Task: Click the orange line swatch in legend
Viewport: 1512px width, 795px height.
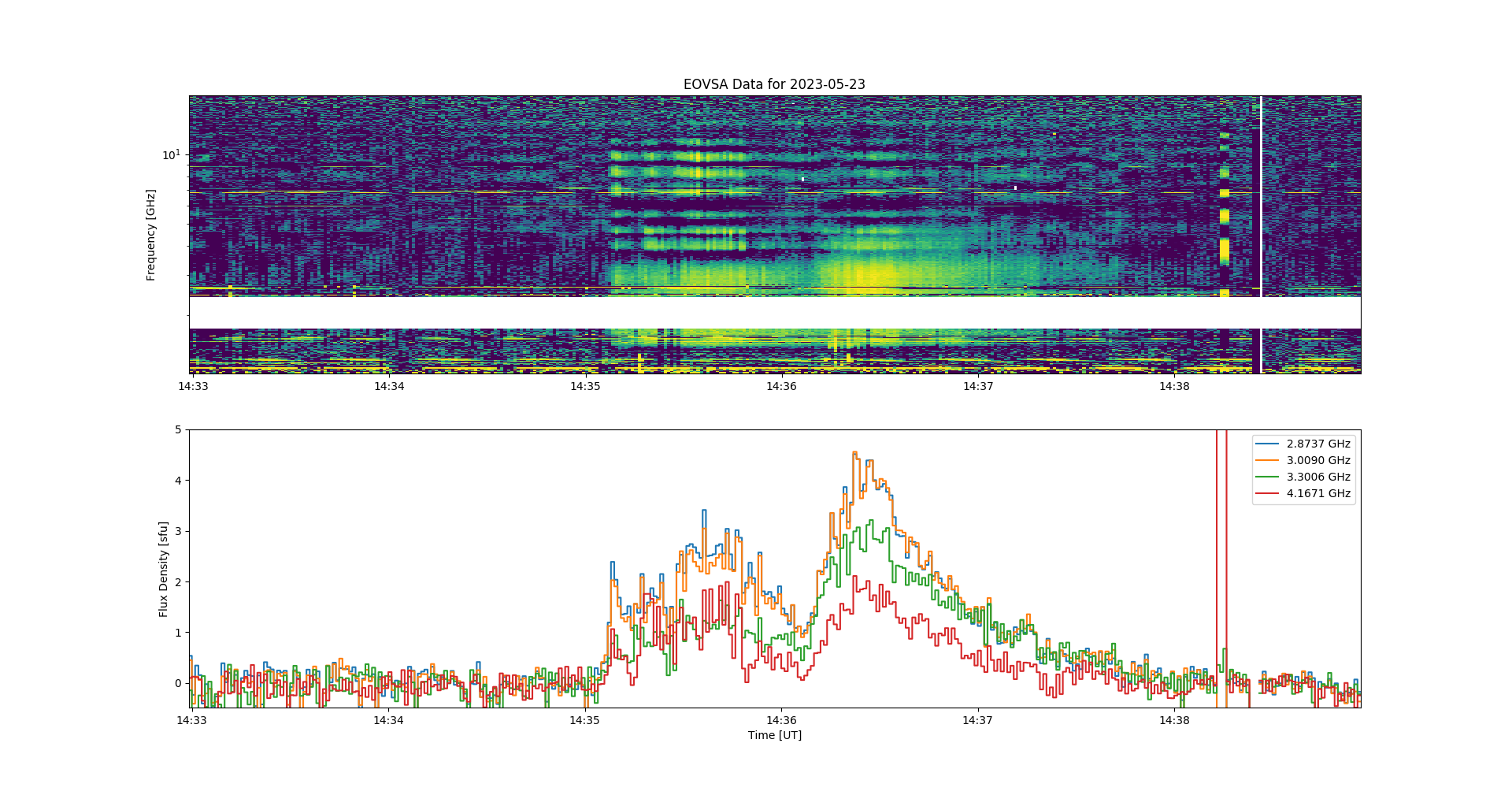Action: point(1267,460)
